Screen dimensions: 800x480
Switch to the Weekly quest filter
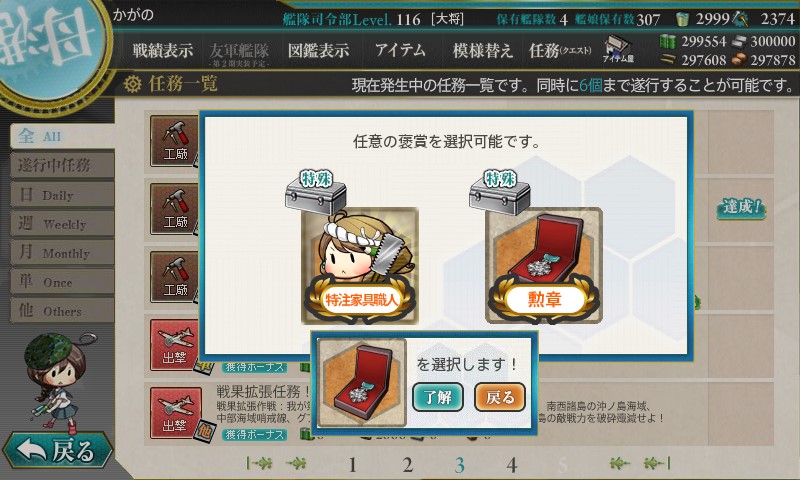[x=62, y=223]
